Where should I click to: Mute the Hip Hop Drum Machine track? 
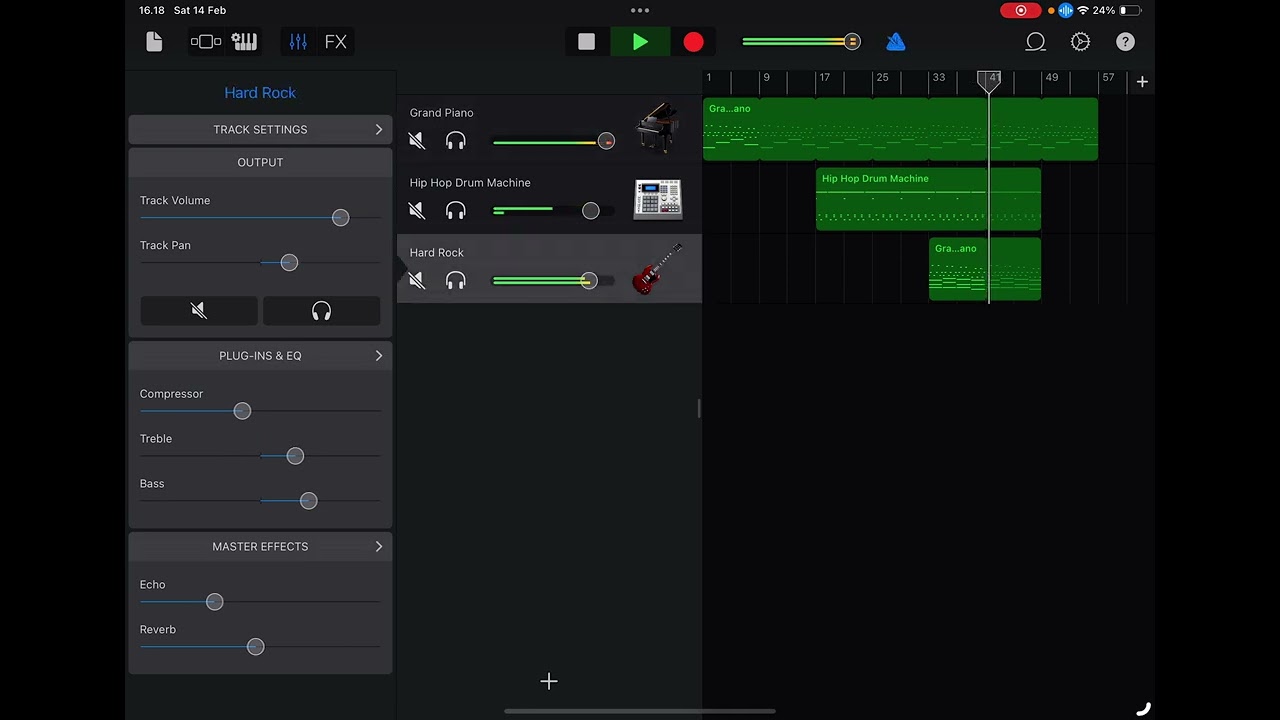pyautogui.click(x=417, y=211)
